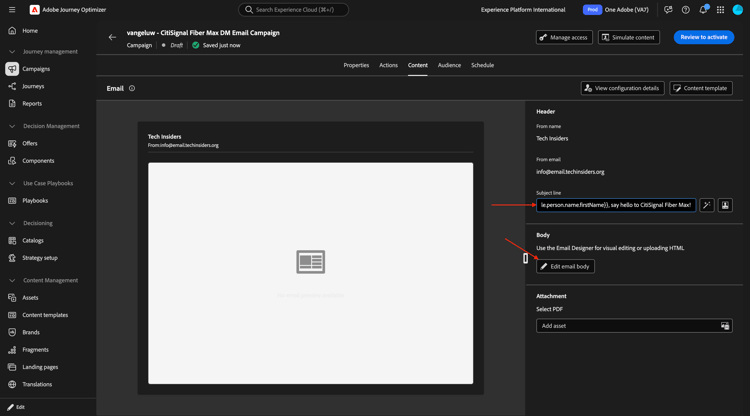Viewport: 750px width, 416px height.
Task: Click the Assets sidebar icon
Action: click(x=12, y=297)
